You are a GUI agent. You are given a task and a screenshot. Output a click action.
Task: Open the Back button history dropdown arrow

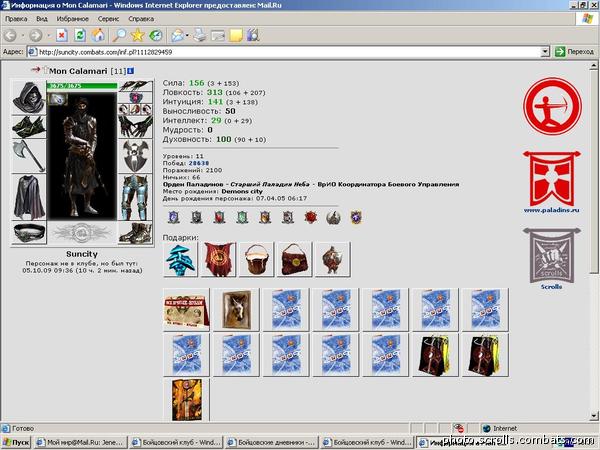[x=23, y=36]
